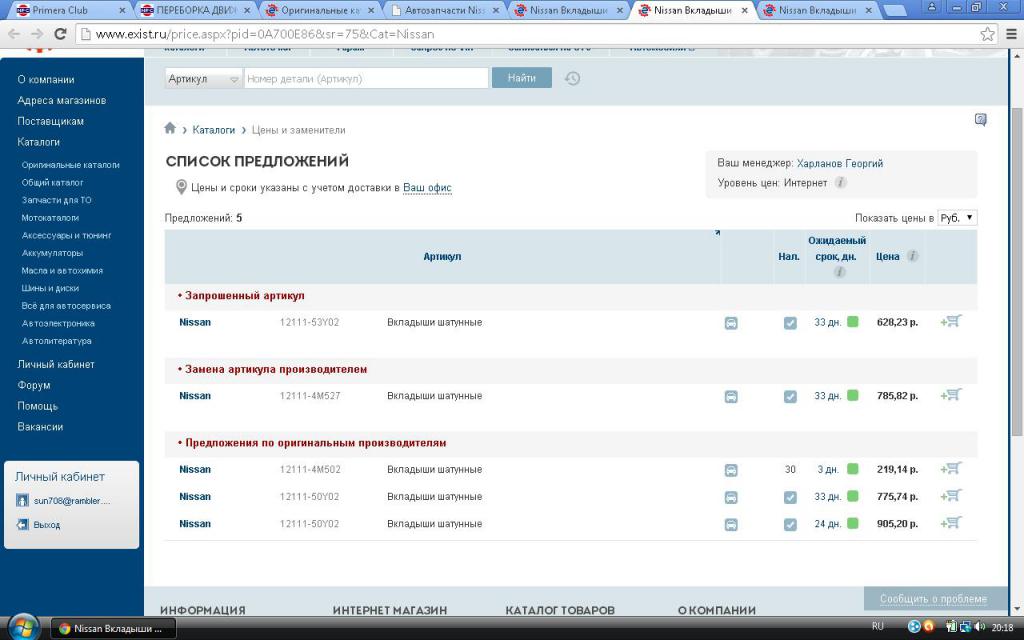Click the search history clock icon
The image size is (1024, 640).
[x=572, y=78]
